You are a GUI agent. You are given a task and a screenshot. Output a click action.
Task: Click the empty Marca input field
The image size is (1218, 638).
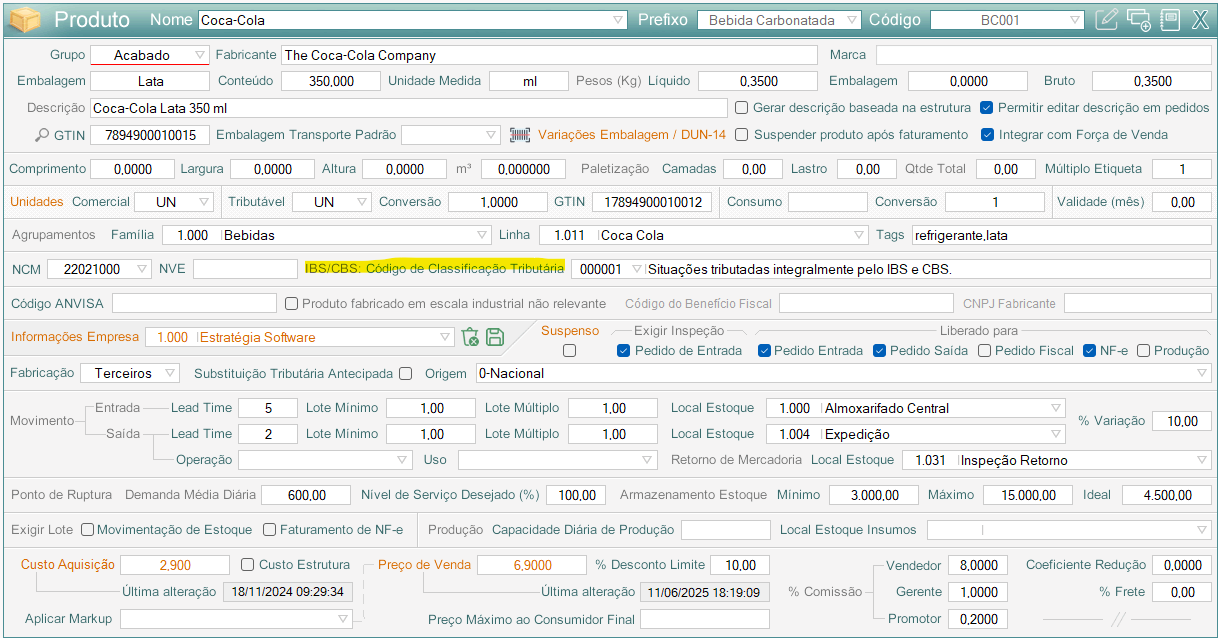(x=1043, y=55)
